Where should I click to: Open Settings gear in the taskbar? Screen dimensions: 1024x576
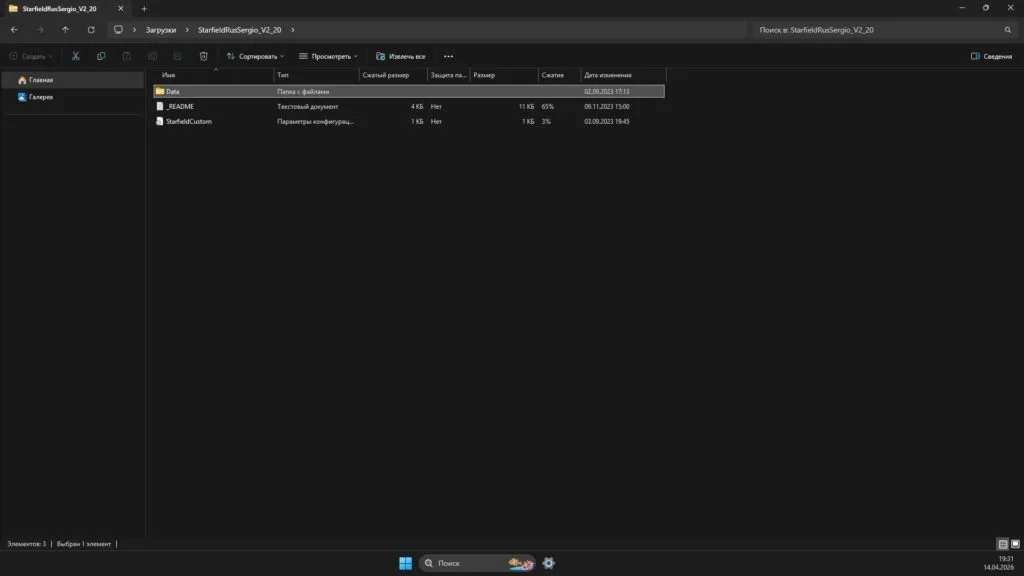(549, 563)
